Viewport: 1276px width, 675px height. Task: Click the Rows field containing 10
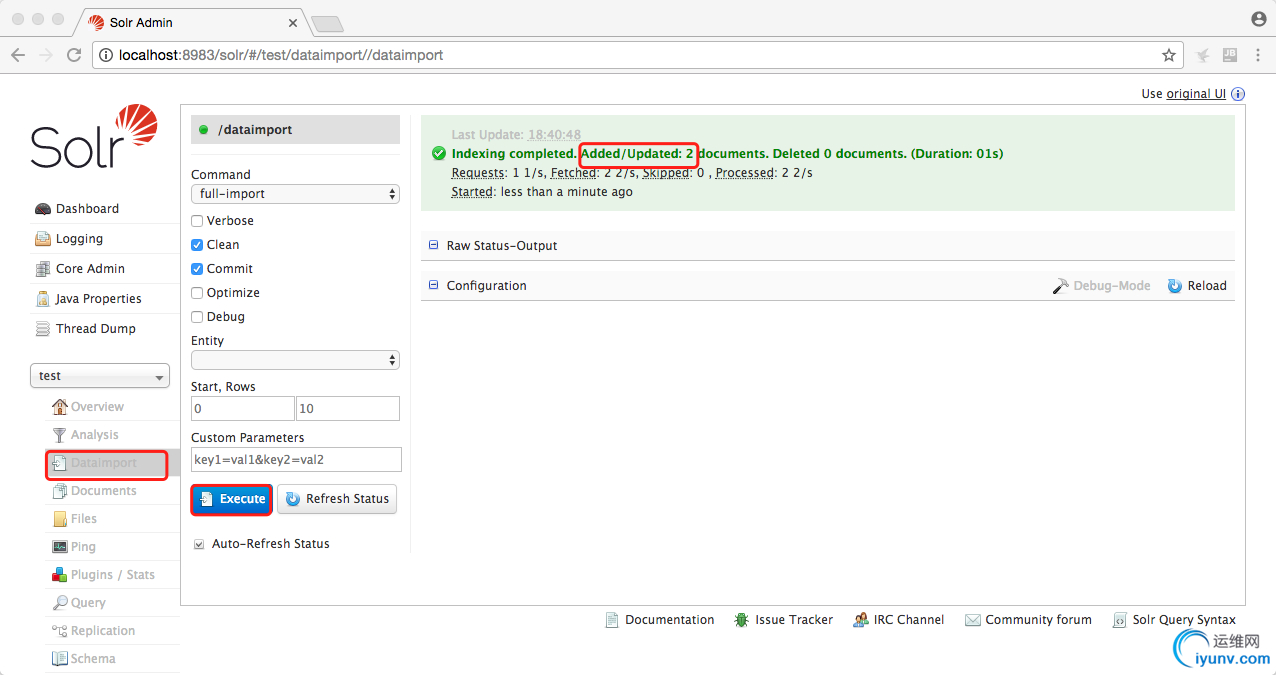click(348, 408)
